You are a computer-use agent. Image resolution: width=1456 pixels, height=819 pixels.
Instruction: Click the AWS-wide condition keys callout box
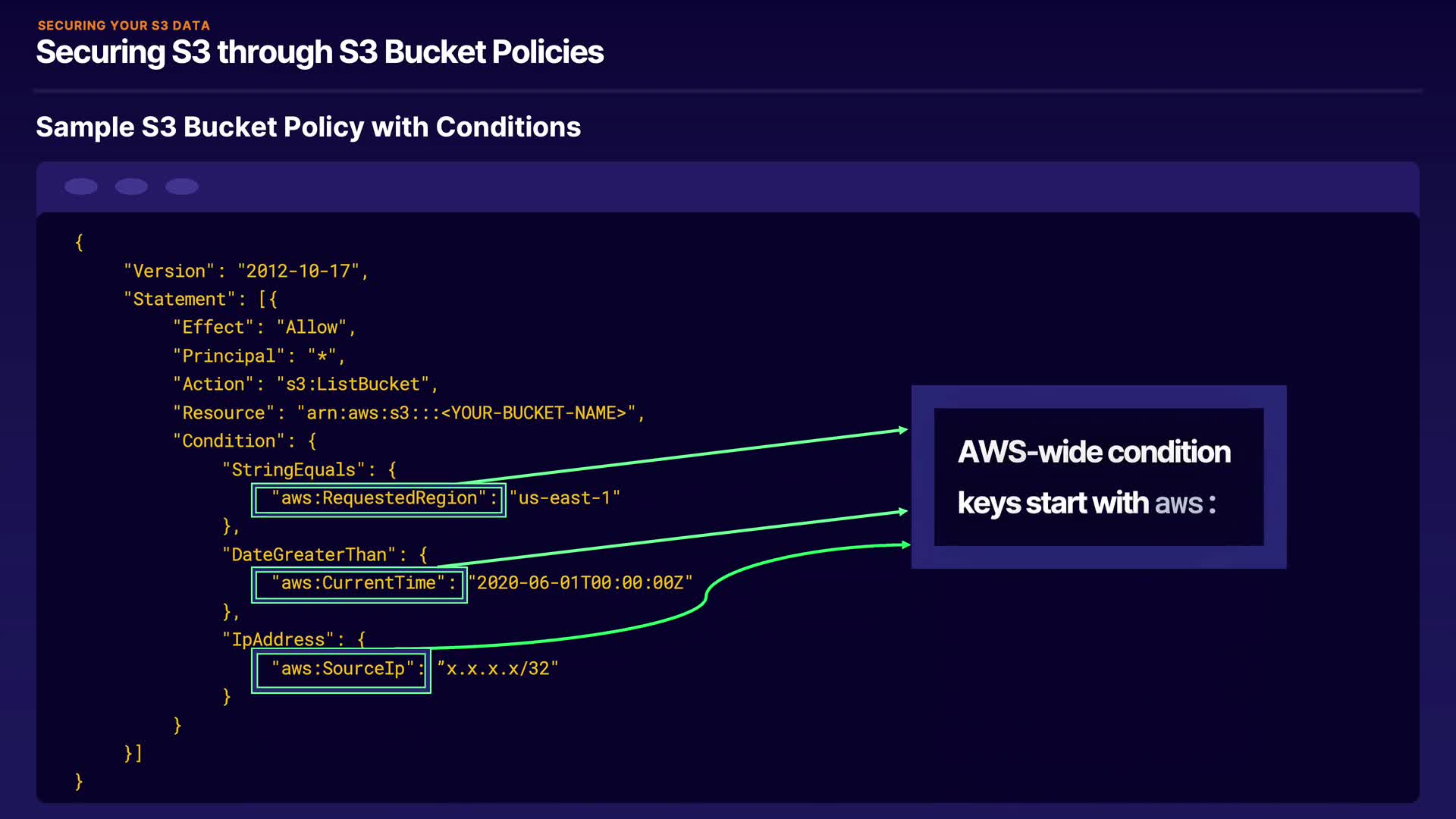coord(1098,477)
